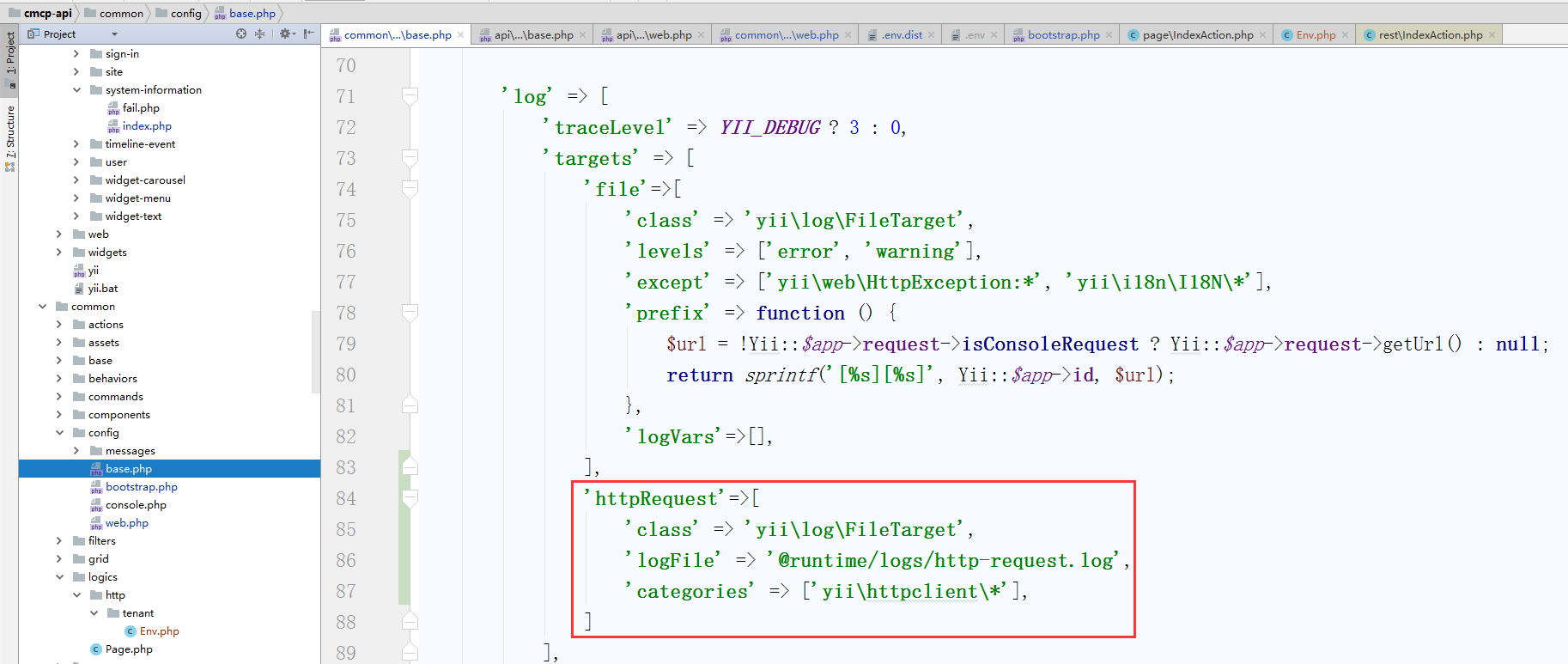Fold the 'log' array at line 71

click(410, 96)
